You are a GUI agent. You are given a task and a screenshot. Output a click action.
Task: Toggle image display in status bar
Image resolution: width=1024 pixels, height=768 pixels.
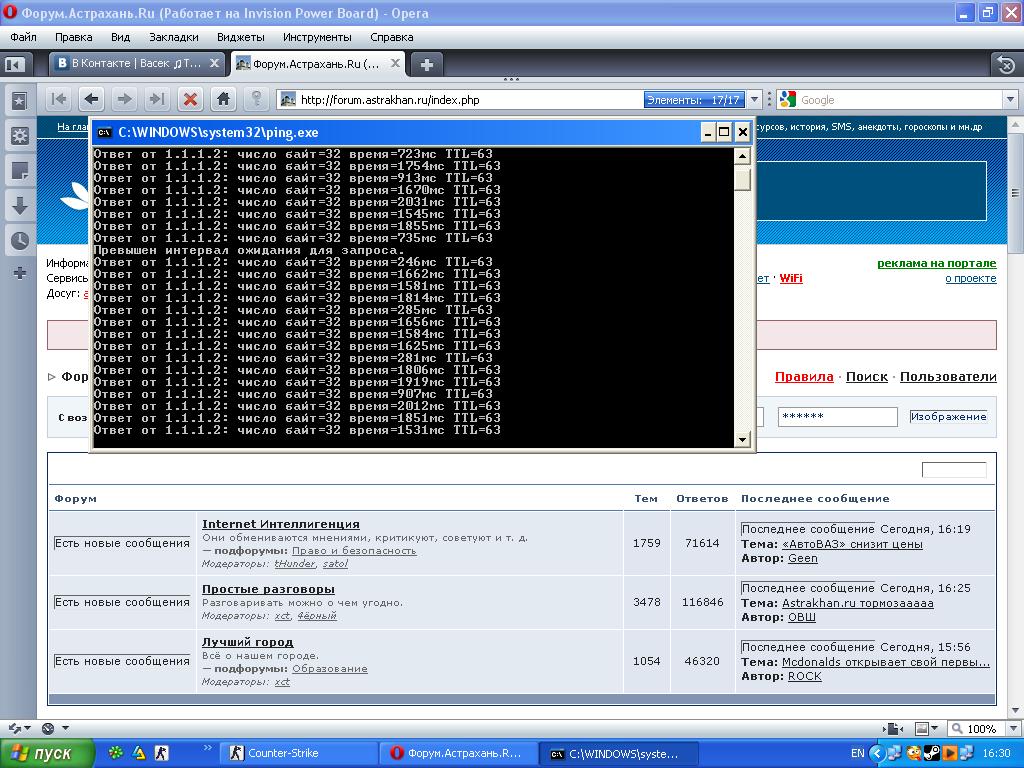tap(921, 728)
